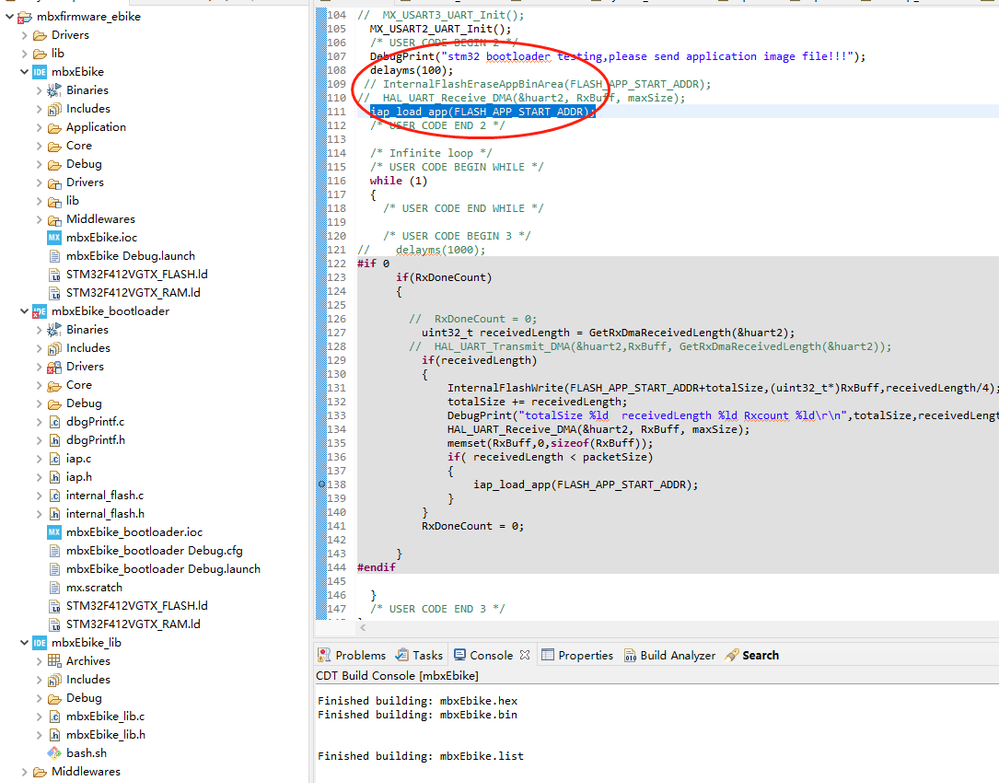Collapse the mbxEbike_bootloader project node

click(x=24, y=312)
